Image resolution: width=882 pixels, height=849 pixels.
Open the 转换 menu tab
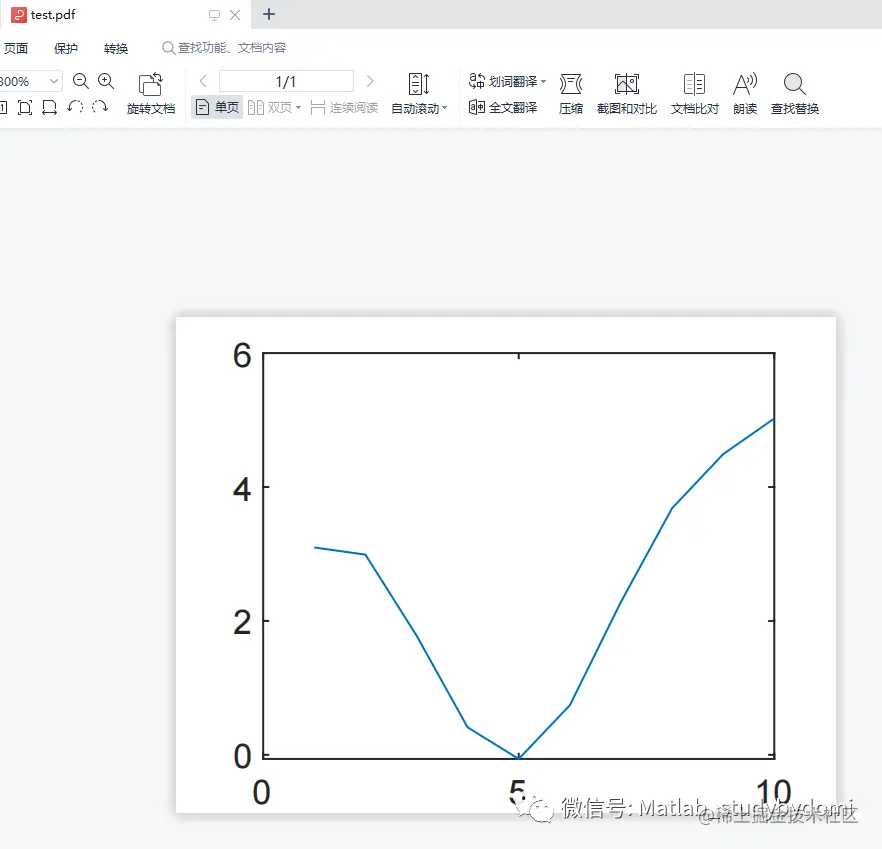[116, 48]
